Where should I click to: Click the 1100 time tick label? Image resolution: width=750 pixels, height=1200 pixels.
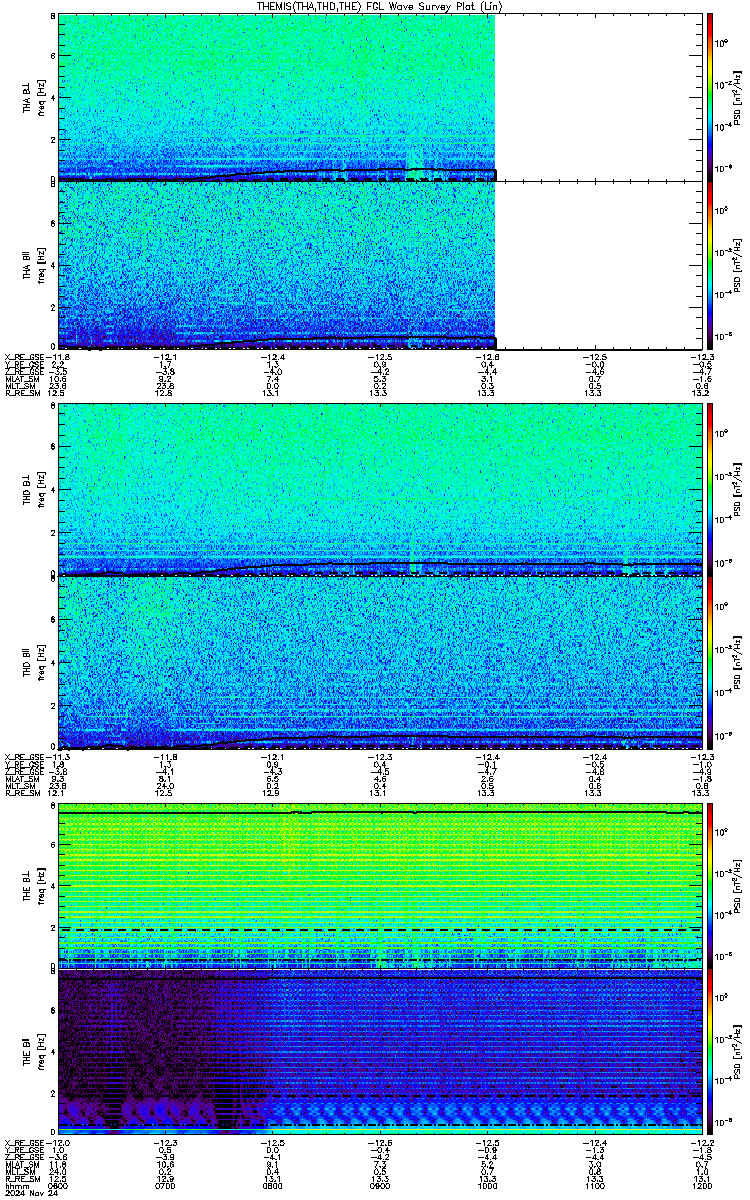pos(593,1185)
